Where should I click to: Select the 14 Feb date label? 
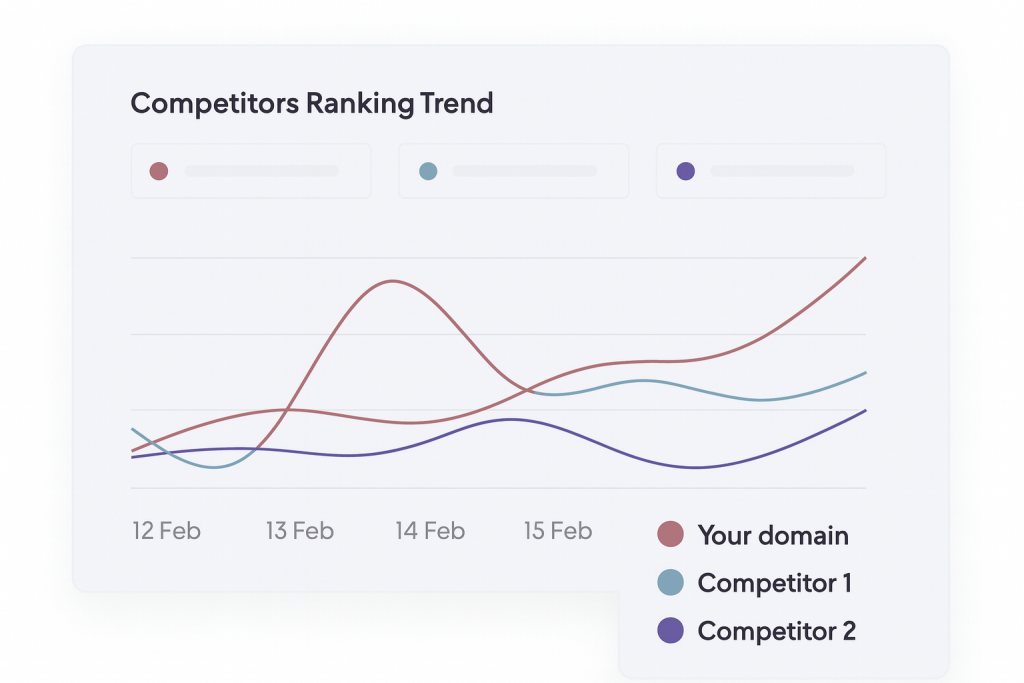[430, 530]
